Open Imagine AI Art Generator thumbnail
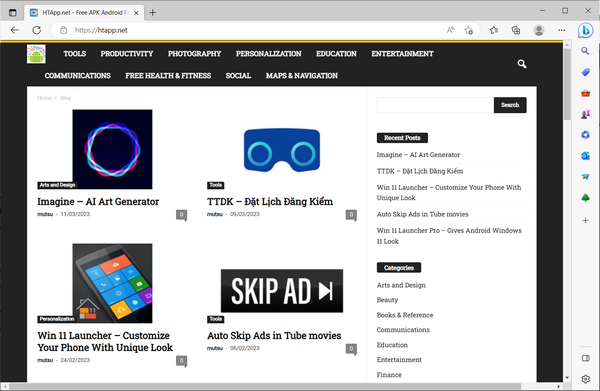Image resolution: width=600 pixels, height=391 pixels. coord(112,149)
